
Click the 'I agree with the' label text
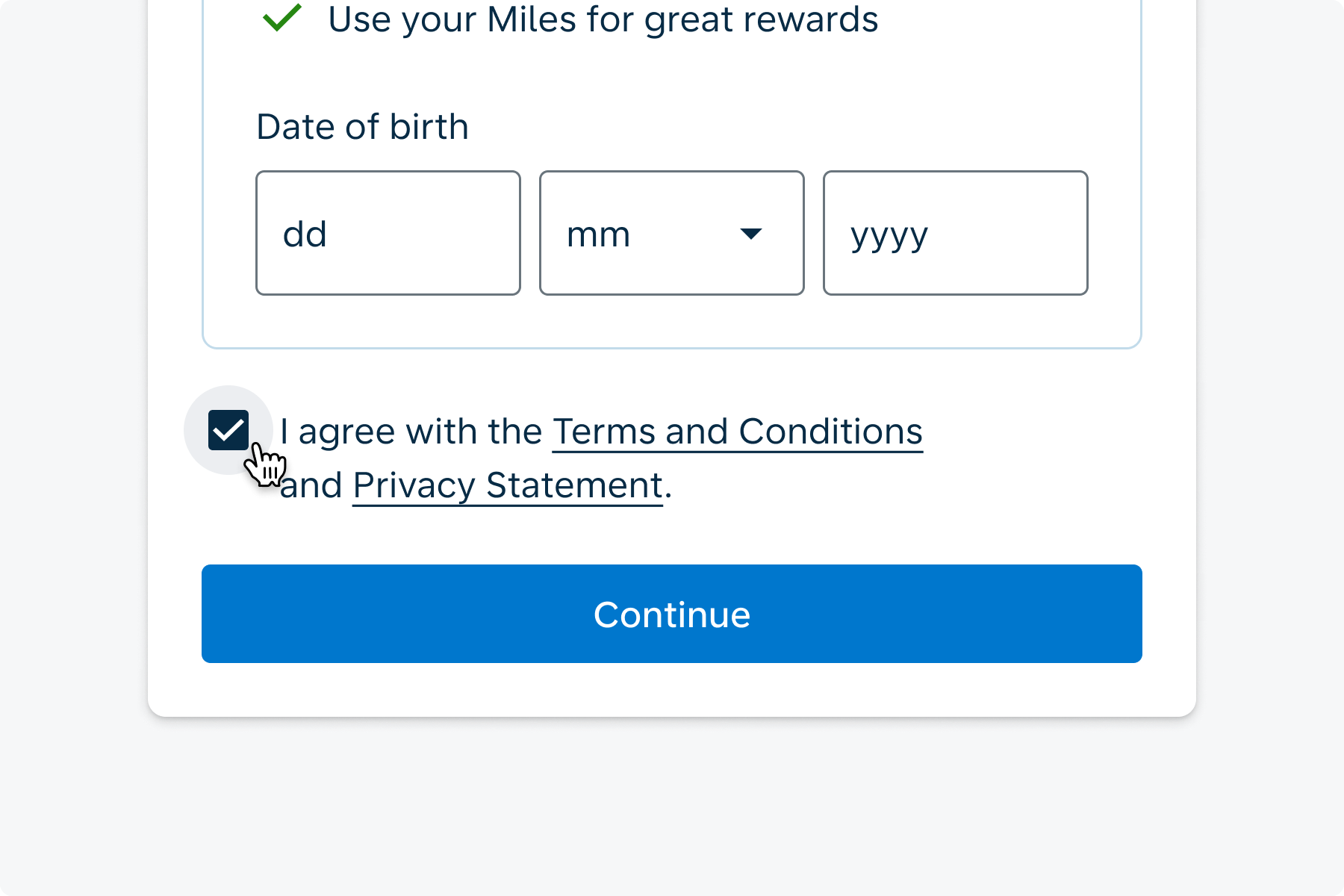point(411,432)
